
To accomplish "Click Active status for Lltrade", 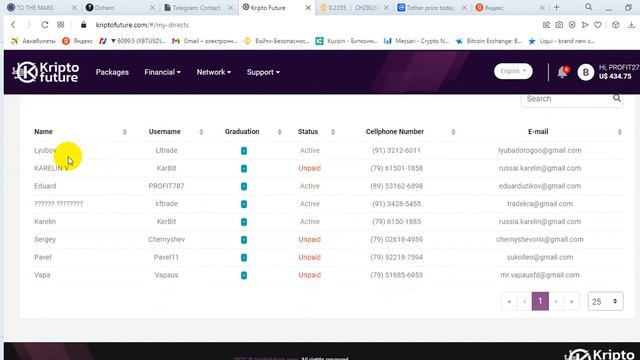I will 310,151.
